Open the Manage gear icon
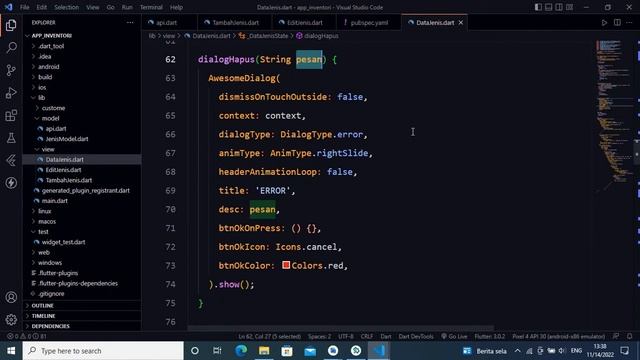This screenshot has width=640, height=360. (11, 320)
